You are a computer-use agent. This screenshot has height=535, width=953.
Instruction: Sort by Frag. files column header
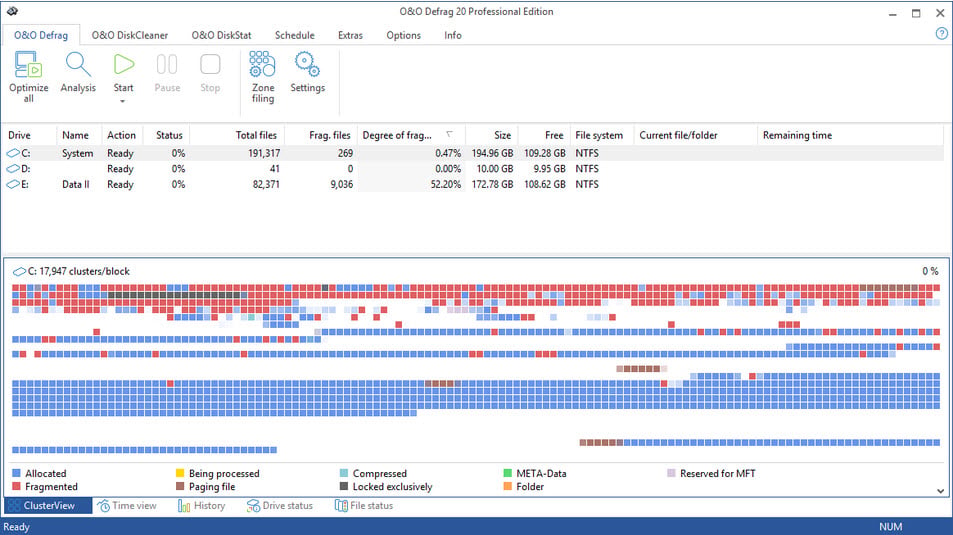(x=320, y=135)
